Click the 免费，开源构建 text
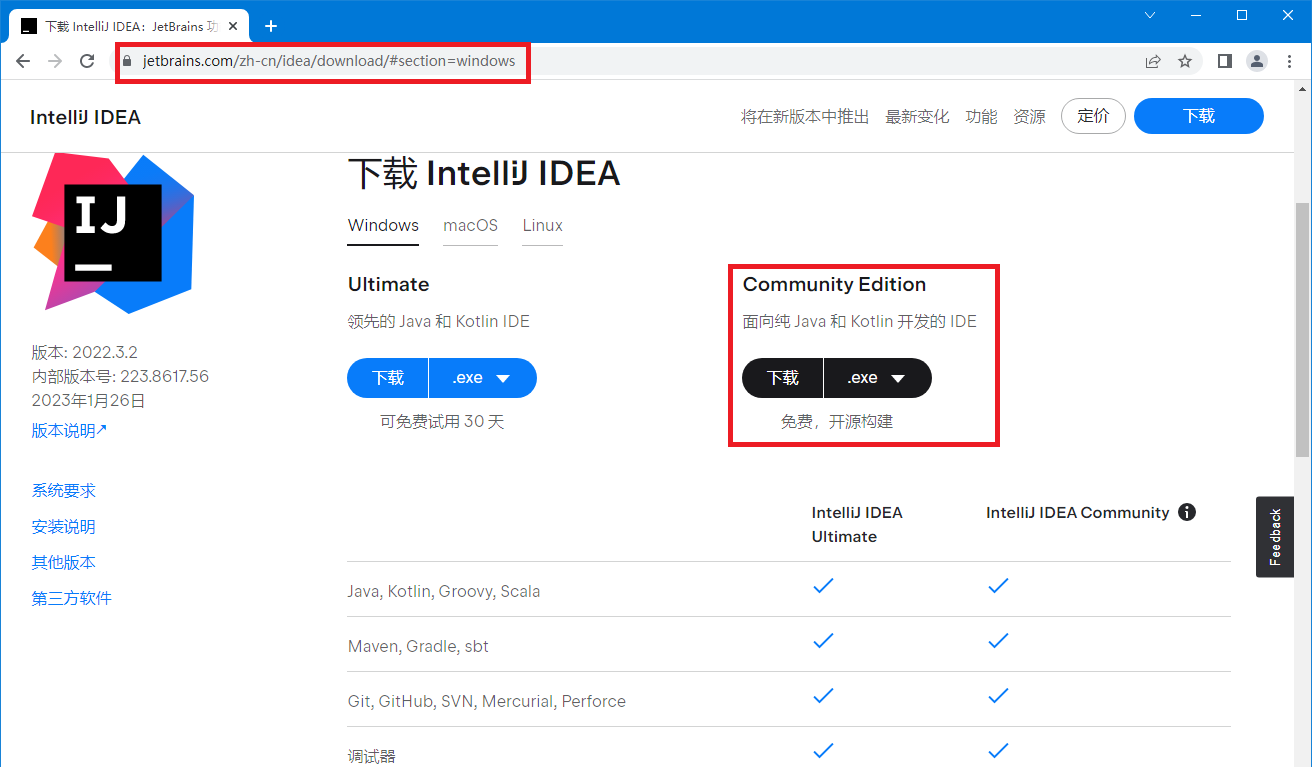1312x767 pixels. 837,421
